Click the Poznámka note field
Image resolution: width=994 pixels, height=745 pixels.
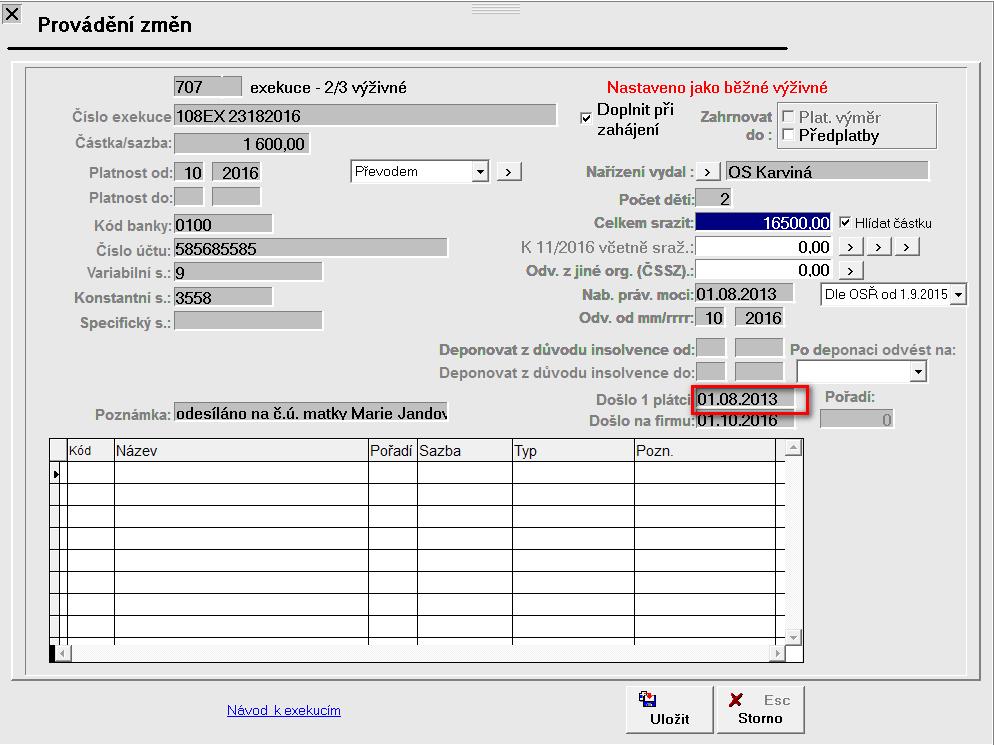pos(311,413)
